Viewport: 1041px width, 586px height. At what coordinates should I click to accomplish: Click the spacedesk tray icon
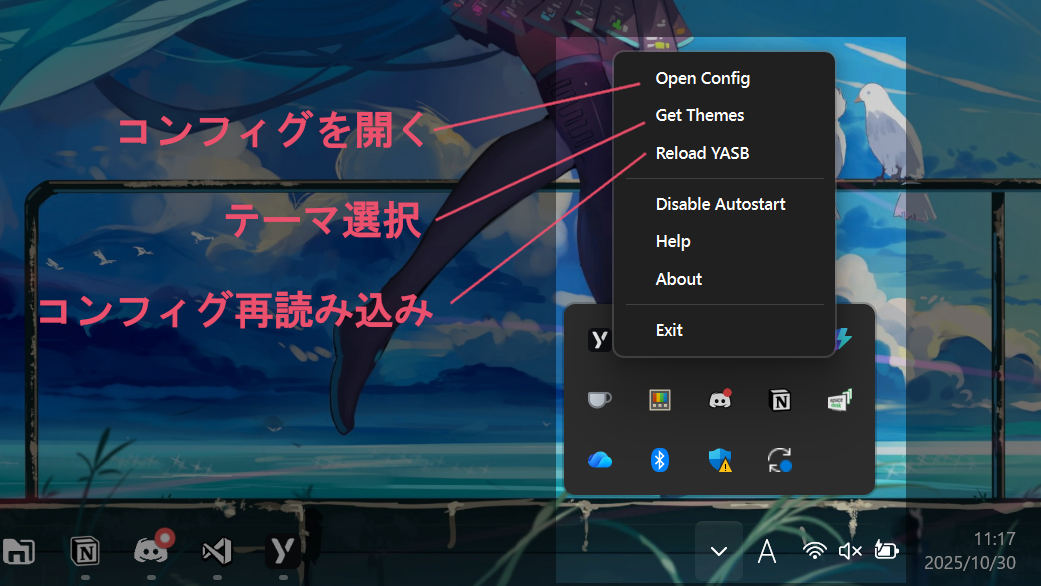840,399
